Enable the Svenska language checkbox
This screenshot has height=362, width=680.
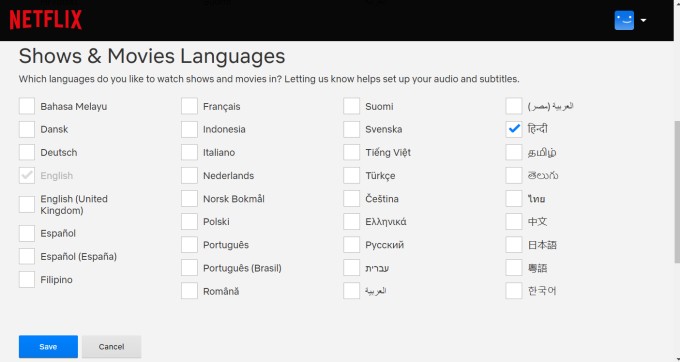click(x=352, y=129)
